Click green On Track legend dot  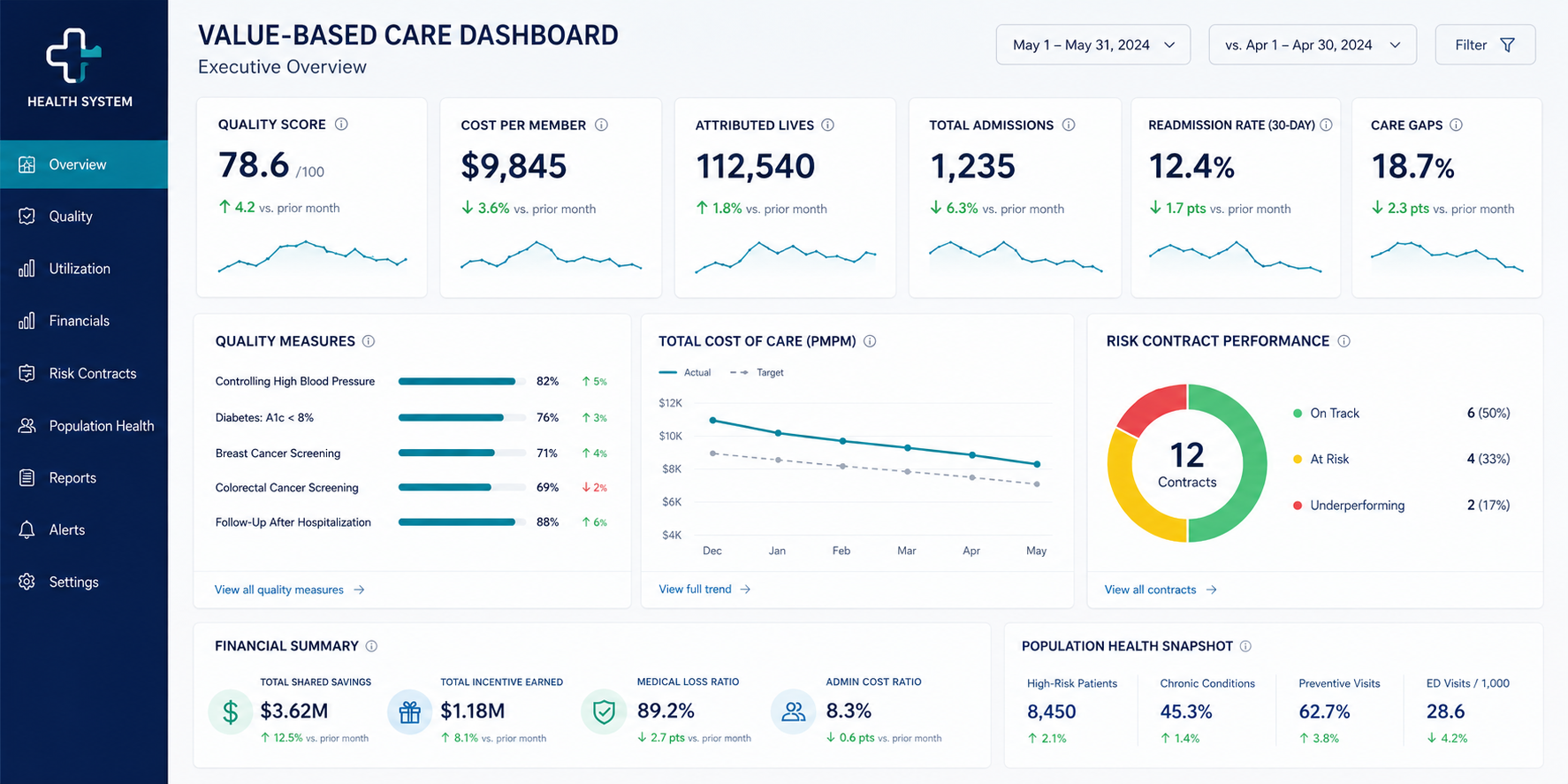[1298, 413]
